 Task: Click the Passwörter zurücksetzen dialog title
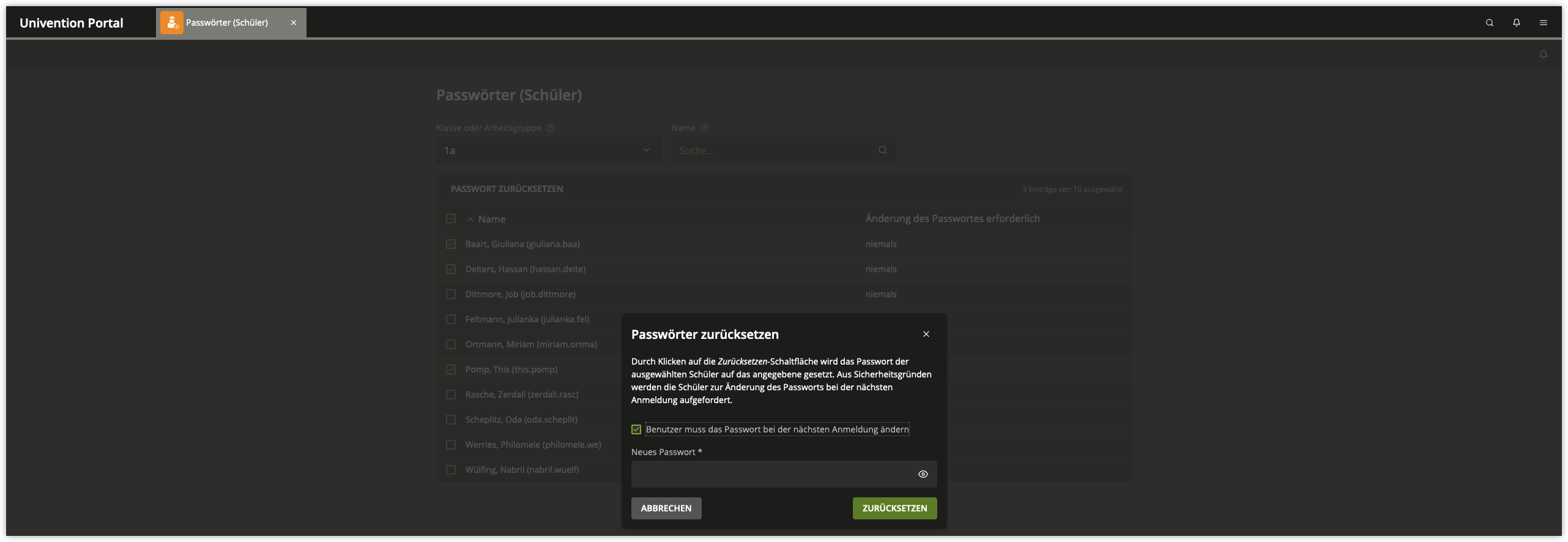pyautogui.click(x=705, y=335)
